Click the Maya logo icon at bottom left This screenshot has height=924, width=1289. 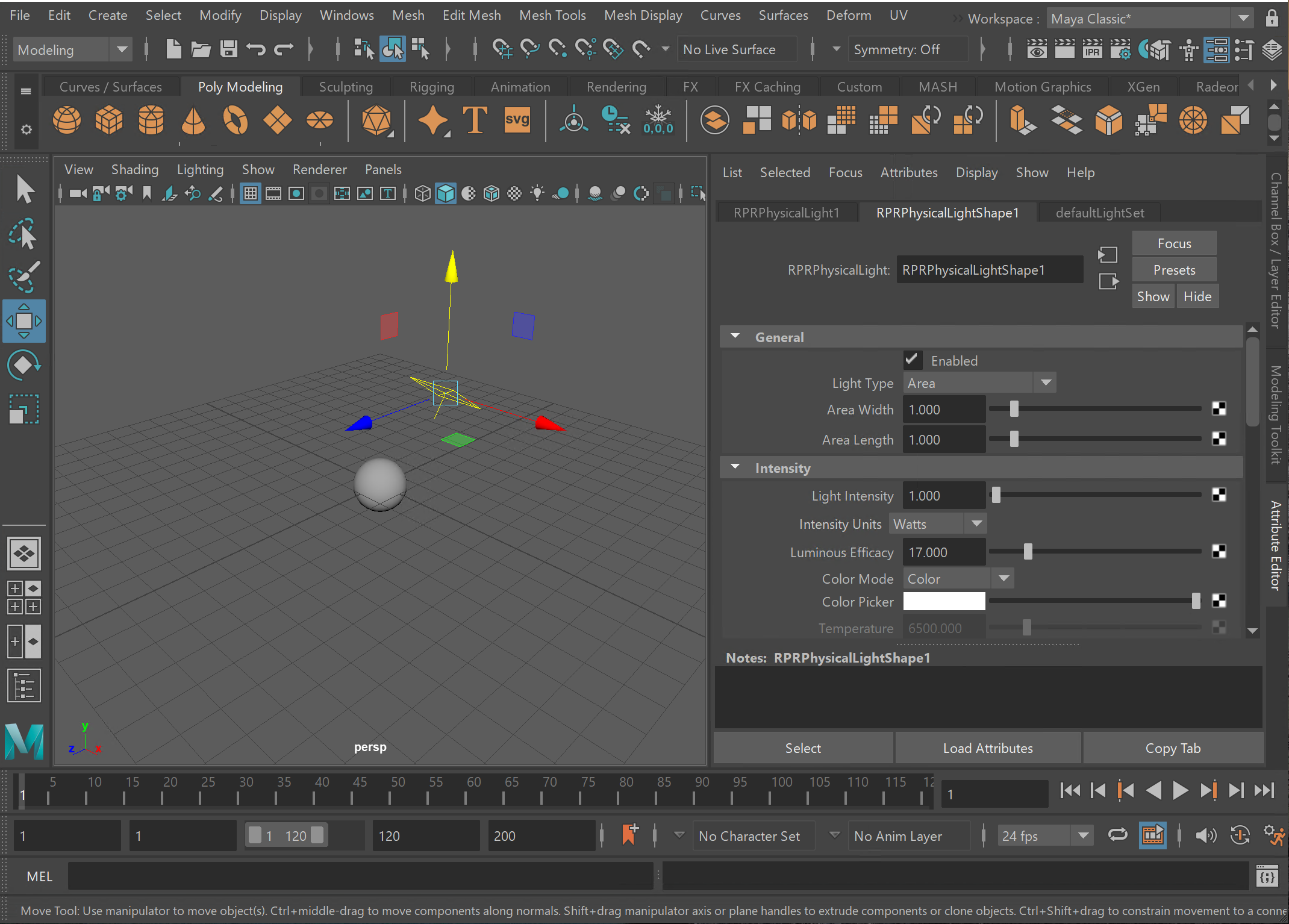(x=24, y=741)
